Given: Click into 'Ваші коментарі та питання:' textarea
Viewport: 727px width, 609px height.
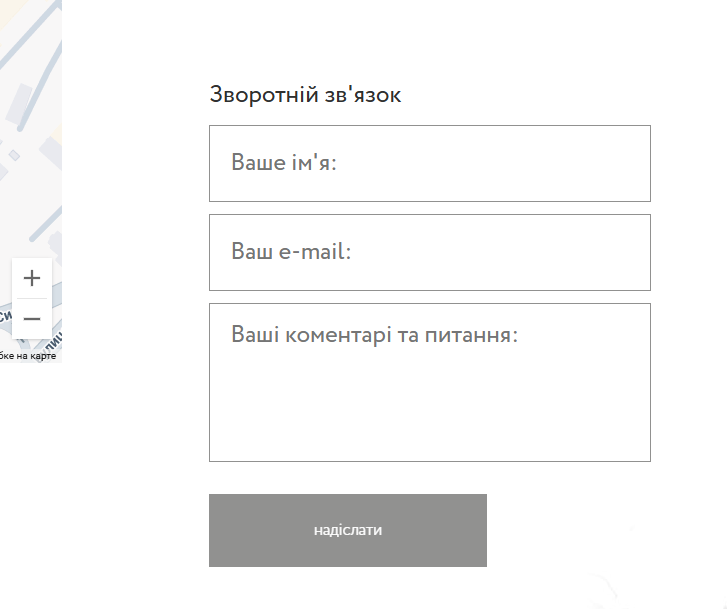Looking at the screenshot, I should [430, 382].
